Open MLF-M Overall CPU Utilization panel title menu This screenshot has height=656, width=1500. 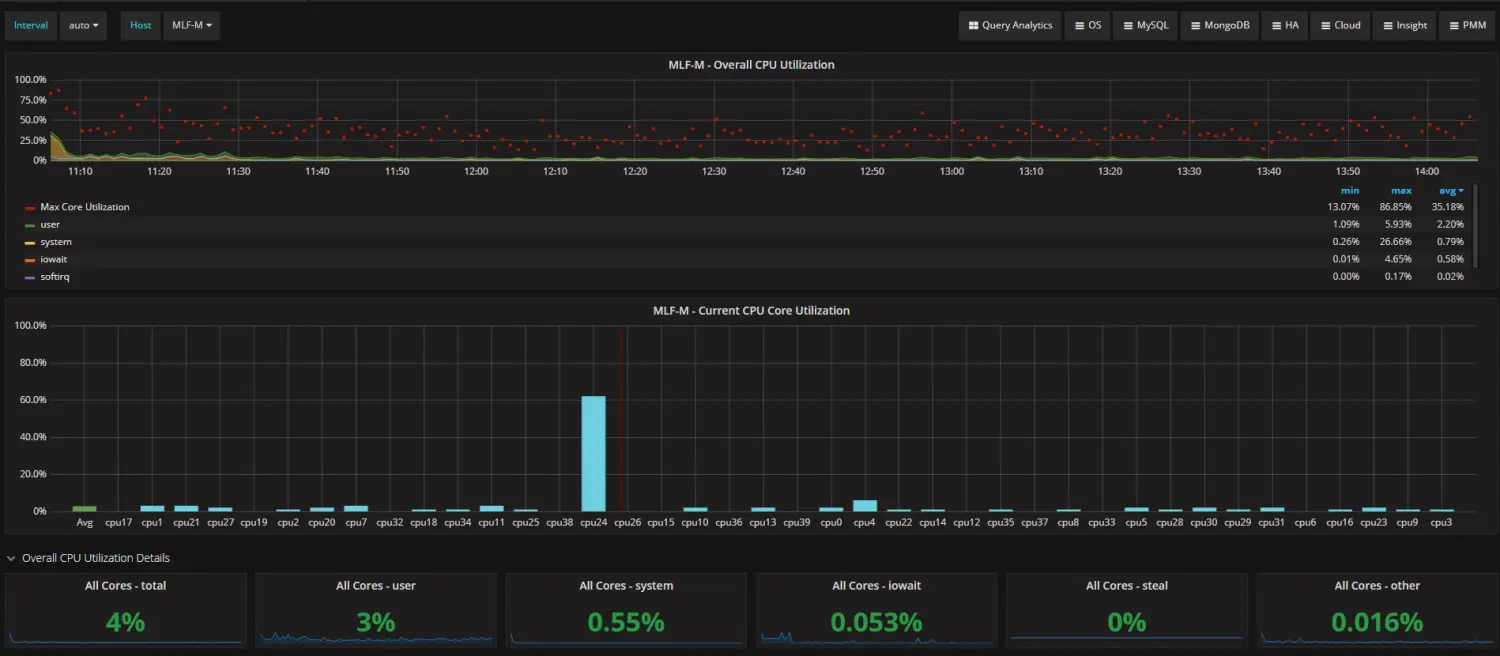pos(751,65)
